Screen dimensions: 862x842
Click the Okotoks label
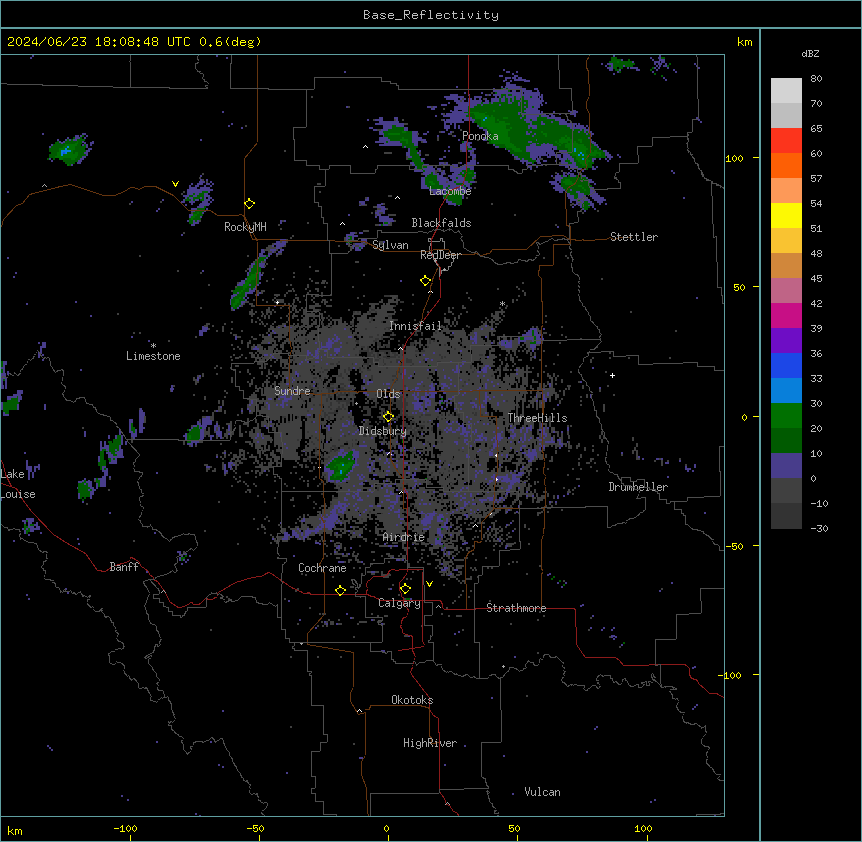pyautogui.click(x=412, y=700)
